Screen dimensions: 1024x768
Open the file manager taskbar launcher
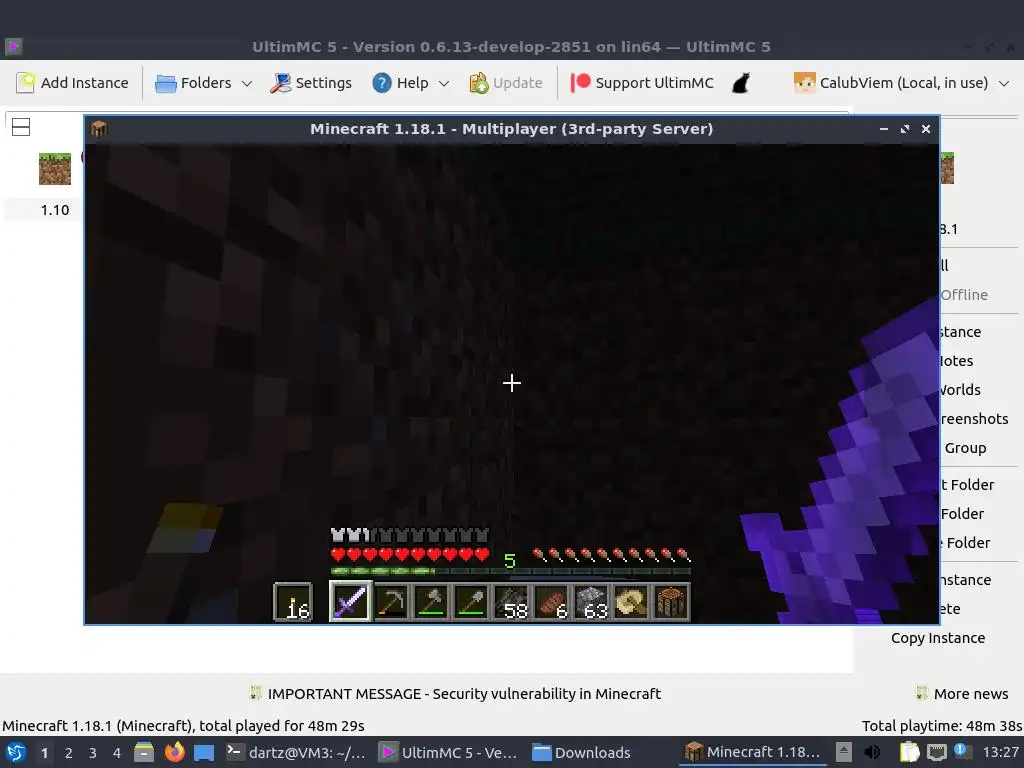[x=144, y=752]
